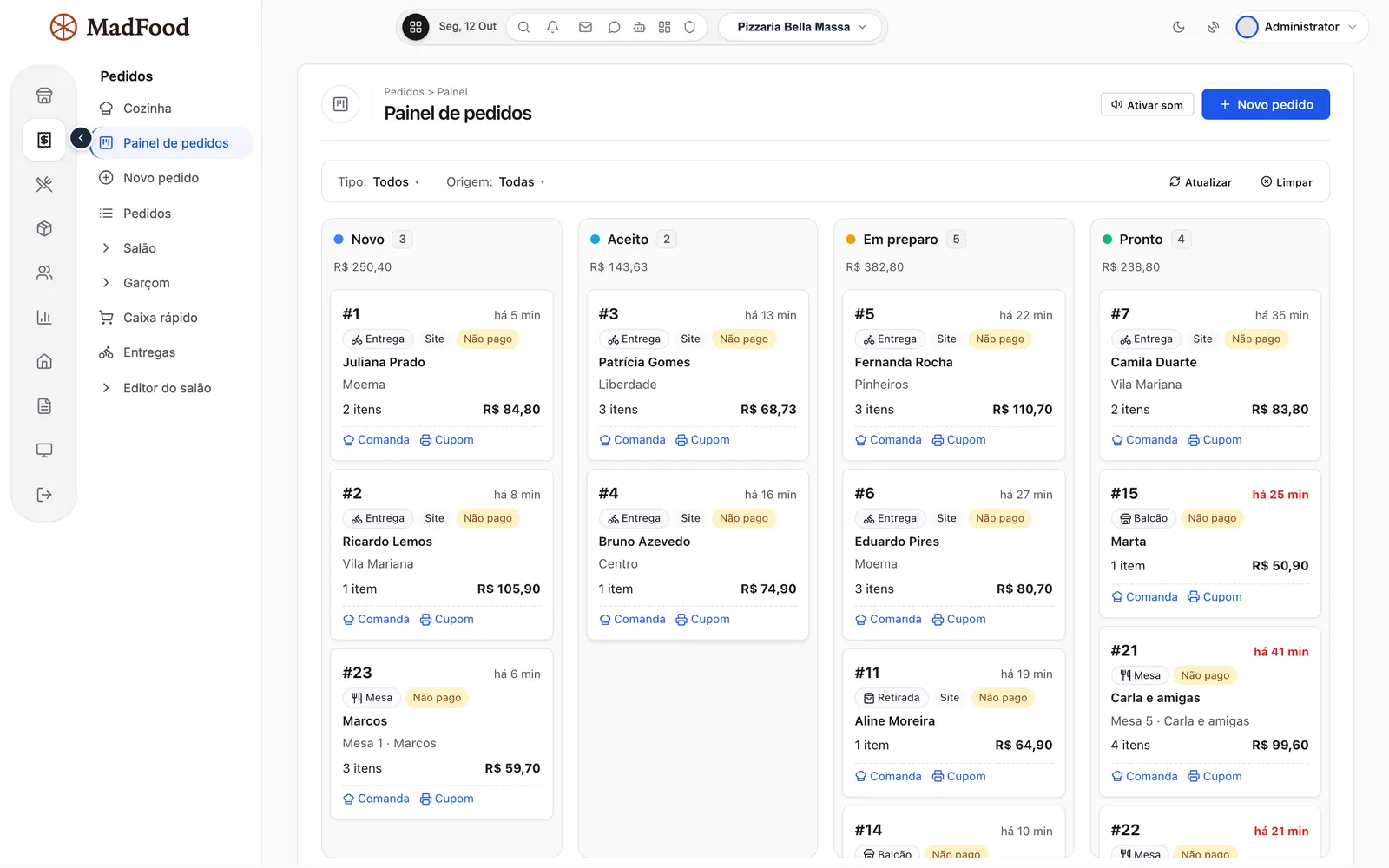Open the users icon in left rail
This screenshot has width=1389, height=868.
[x=44, y=273]
